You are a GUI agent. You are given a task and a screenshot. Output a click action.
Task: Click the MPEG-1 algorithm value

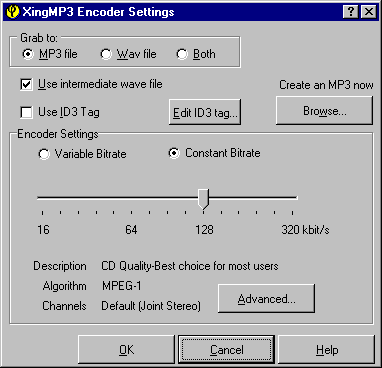(x=122, y=286)
